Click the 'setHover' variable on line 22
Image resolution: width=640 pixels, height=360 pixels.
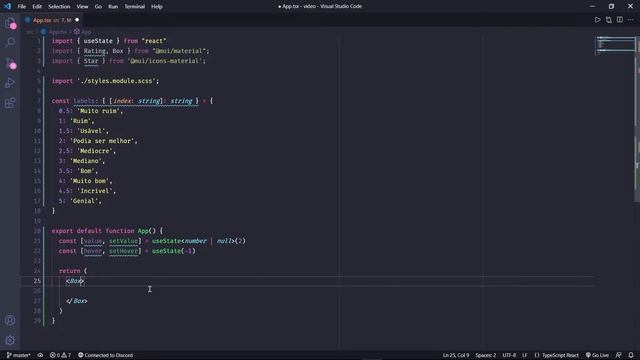point(123,251)
